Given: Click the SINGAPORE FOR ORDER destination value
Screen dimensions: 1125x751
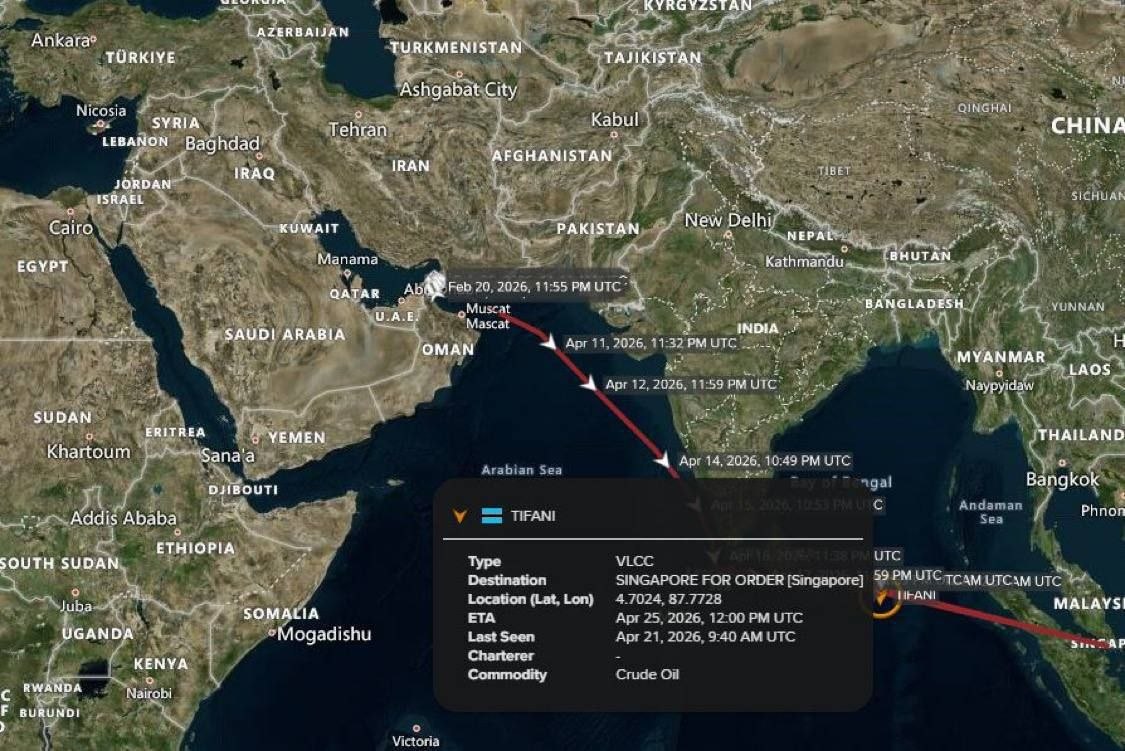Looking at the screenshot, I should click(739, 580).
